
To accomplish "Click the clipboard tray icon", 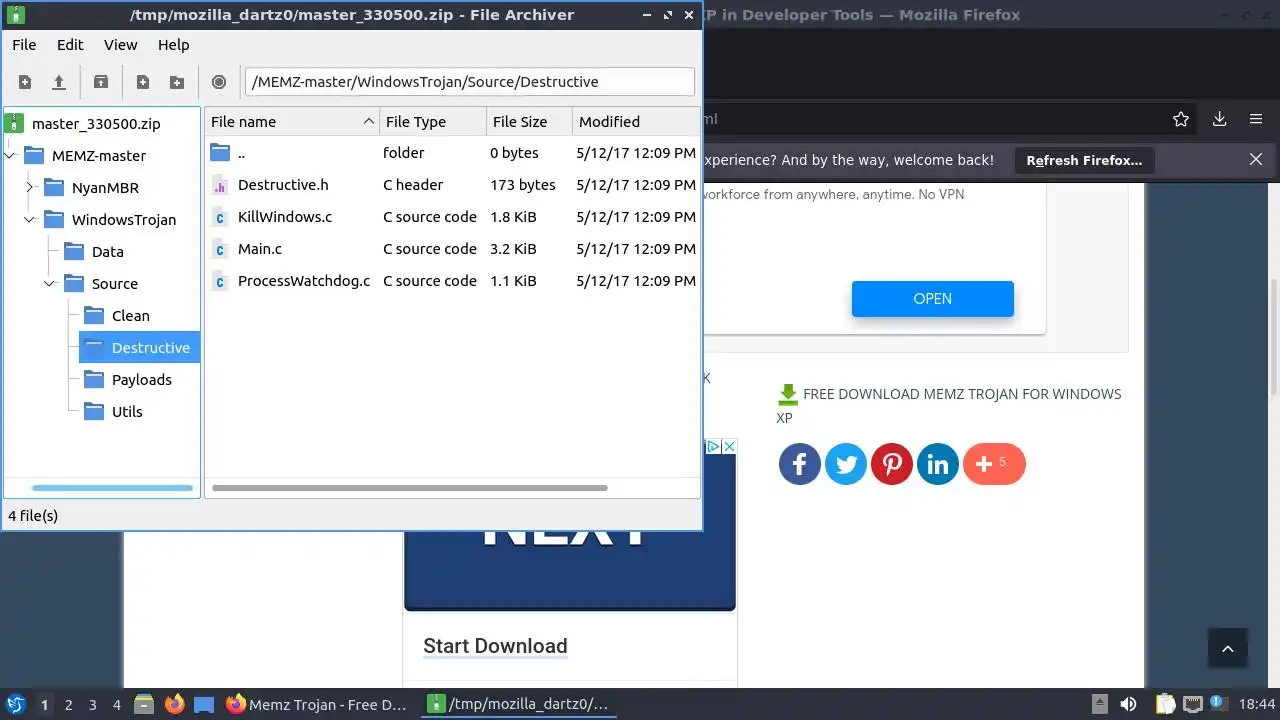I will 1164,704.
